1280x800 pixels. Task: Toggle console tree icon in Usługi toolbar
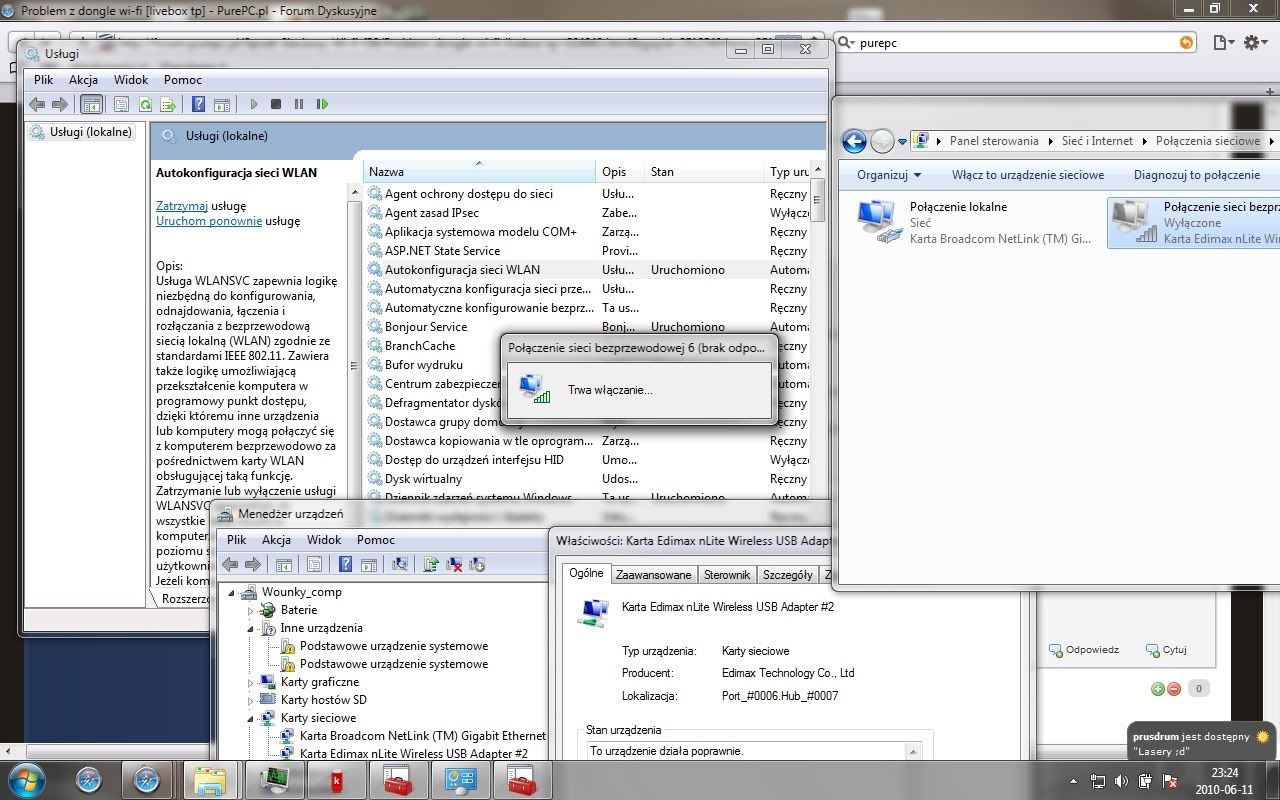[91, 104]
